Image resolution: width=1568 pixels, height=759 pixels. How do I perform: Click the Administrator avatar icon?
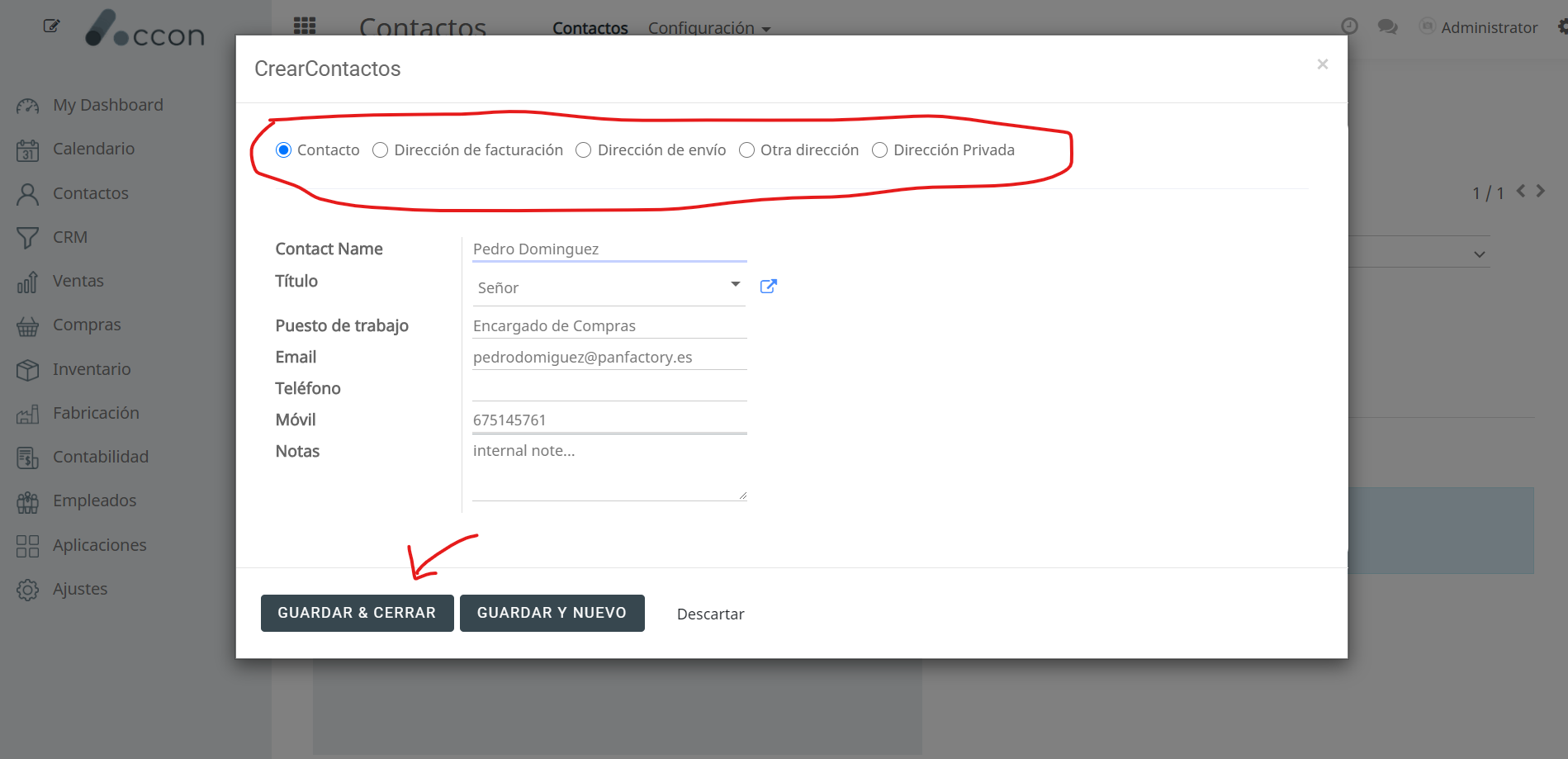tap(1426, 26)
